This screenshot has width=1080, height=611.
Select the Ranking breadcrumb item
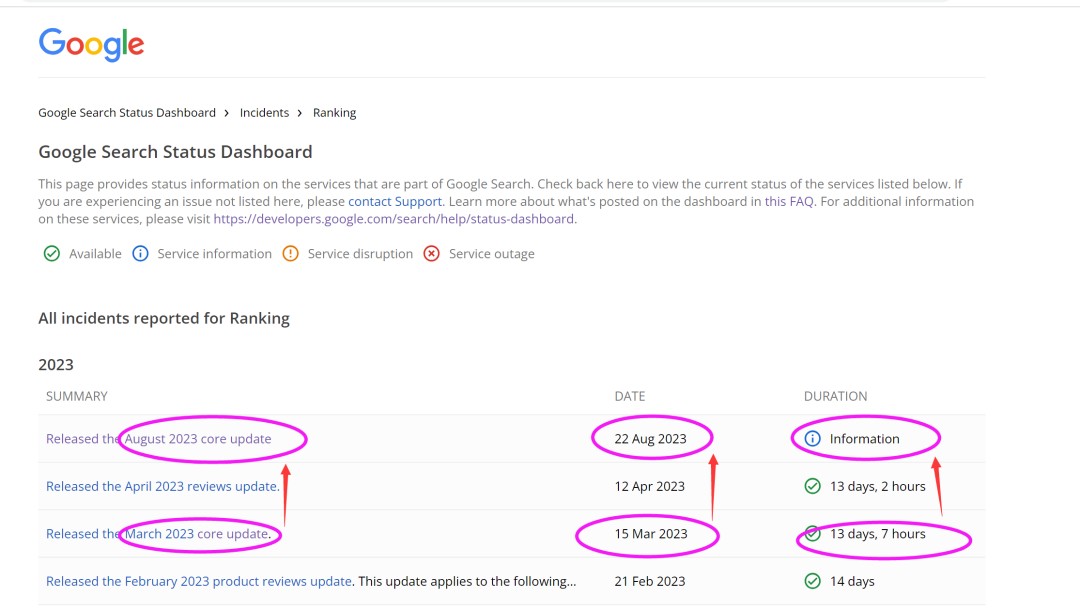[x=334, y=113]
